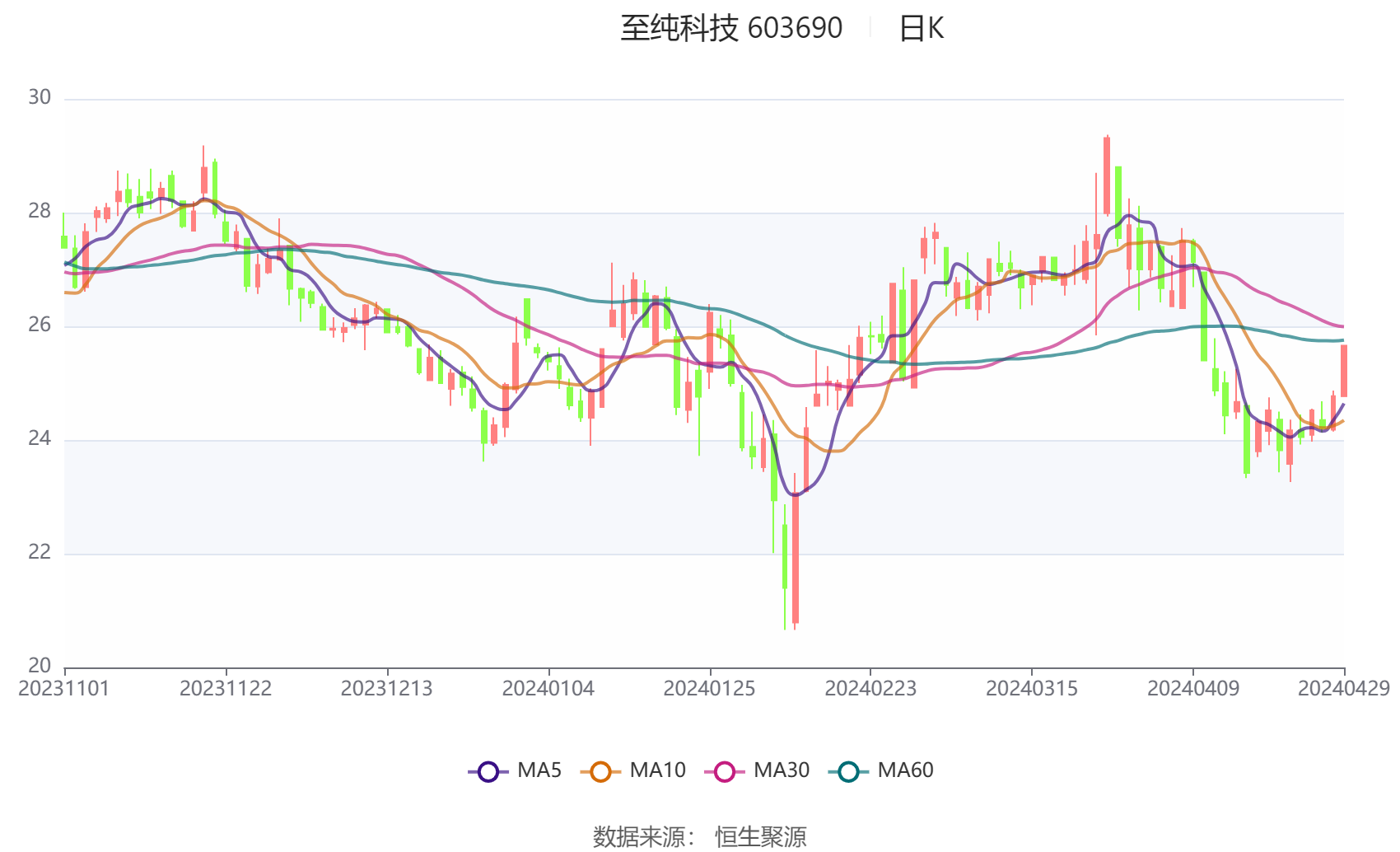1400x852 pixels.
Task: Click the 20 y-axis value label
Action: point(40,666)
